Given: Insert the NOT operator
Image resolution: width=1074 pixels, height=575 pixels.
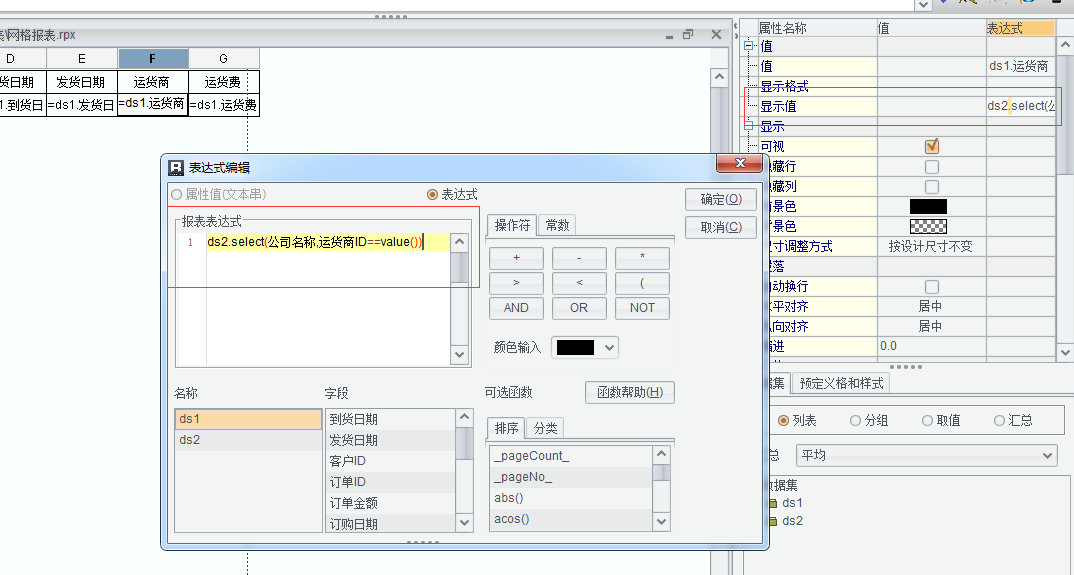Looking at the screenshot, I should [642, 308].
